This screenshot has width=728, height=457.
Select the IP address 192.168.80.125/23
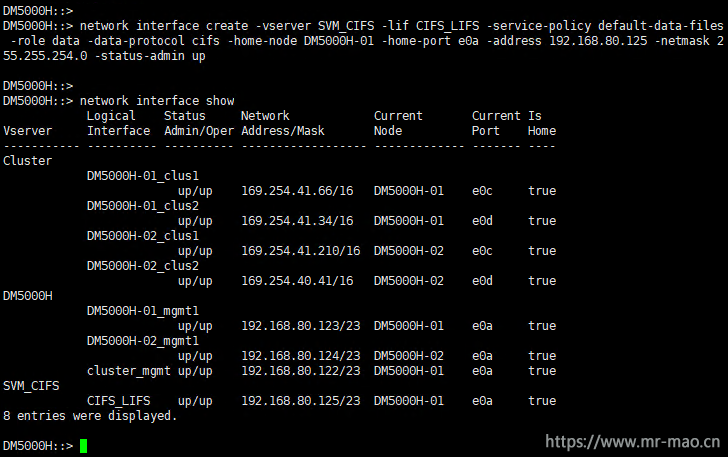(x=301, y=401)
